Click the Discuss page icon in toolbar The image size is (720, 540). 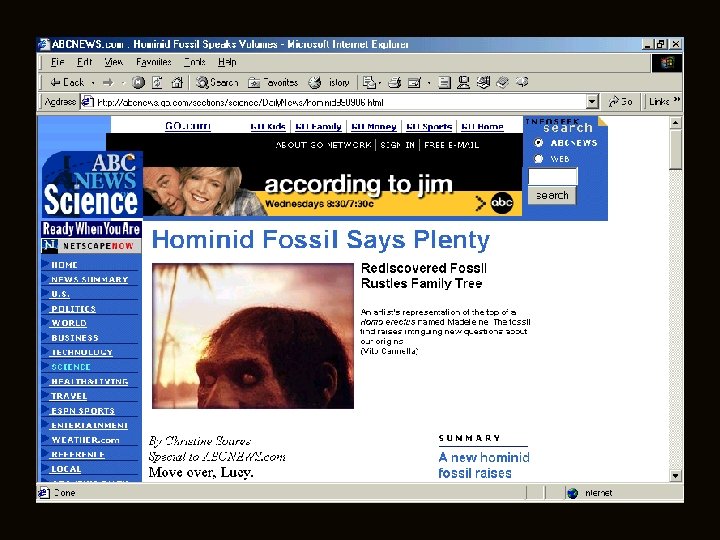(444, 83)
